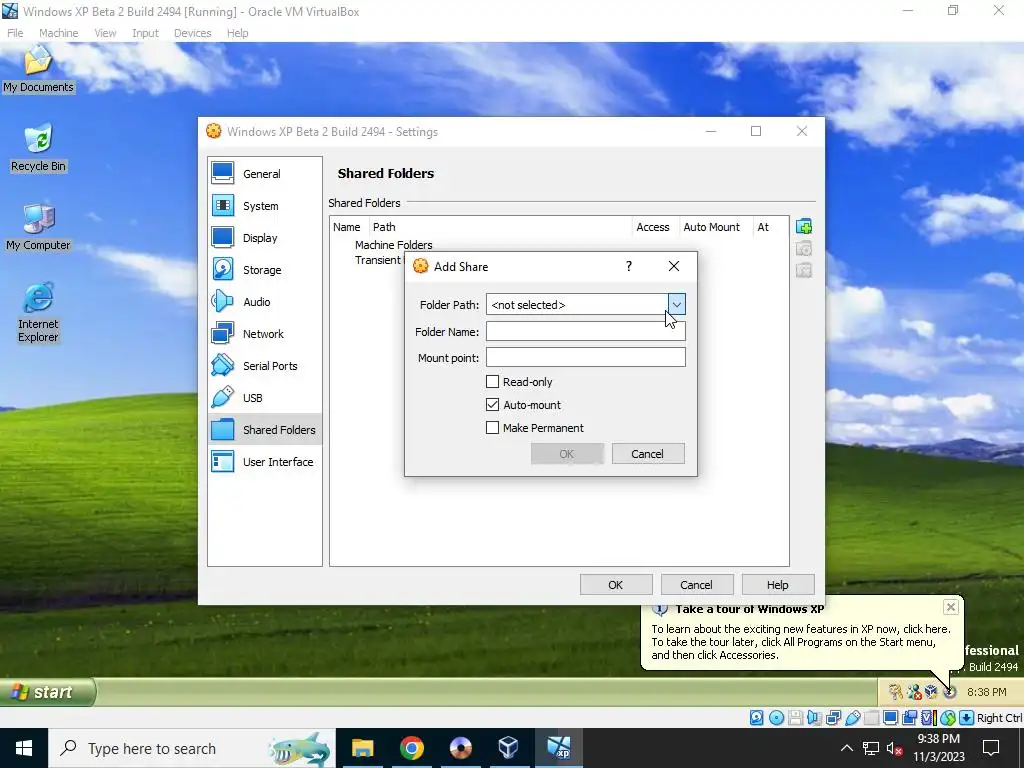Click hard disk activity status bar icon

(756, 718)
